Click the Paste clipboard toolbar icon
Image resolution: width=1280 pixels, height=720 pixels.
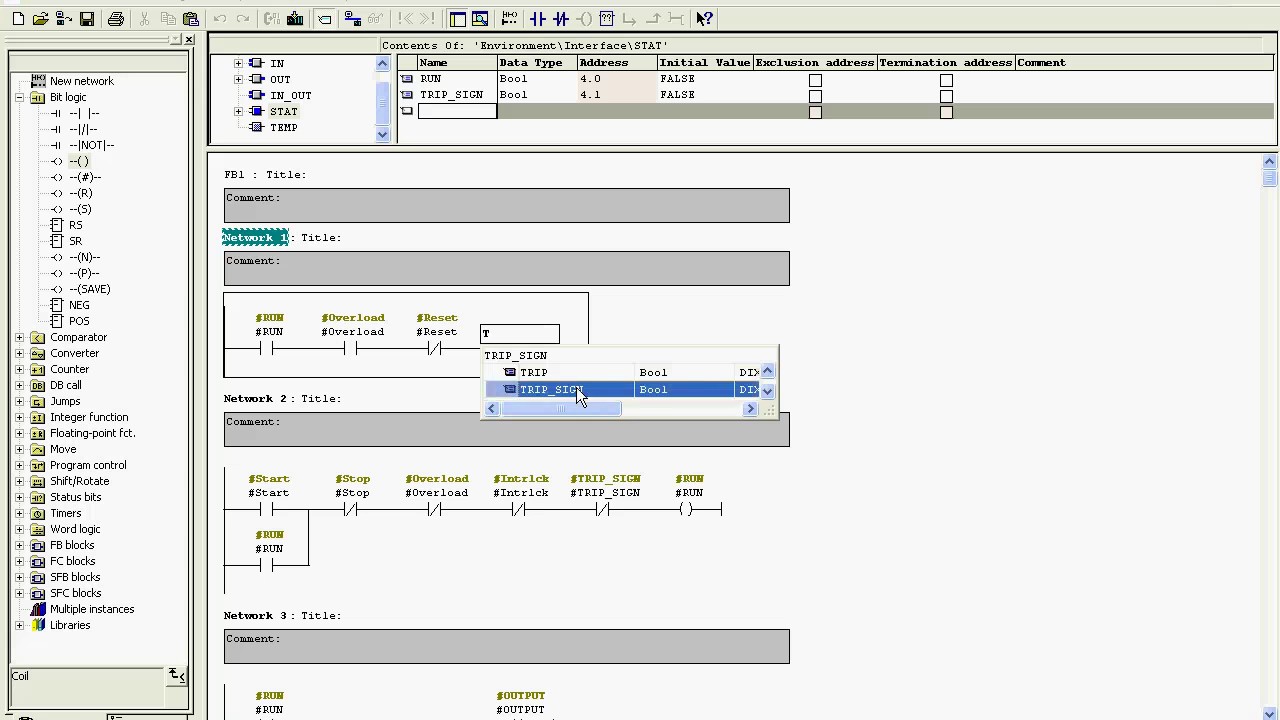(x=190, y=19)
